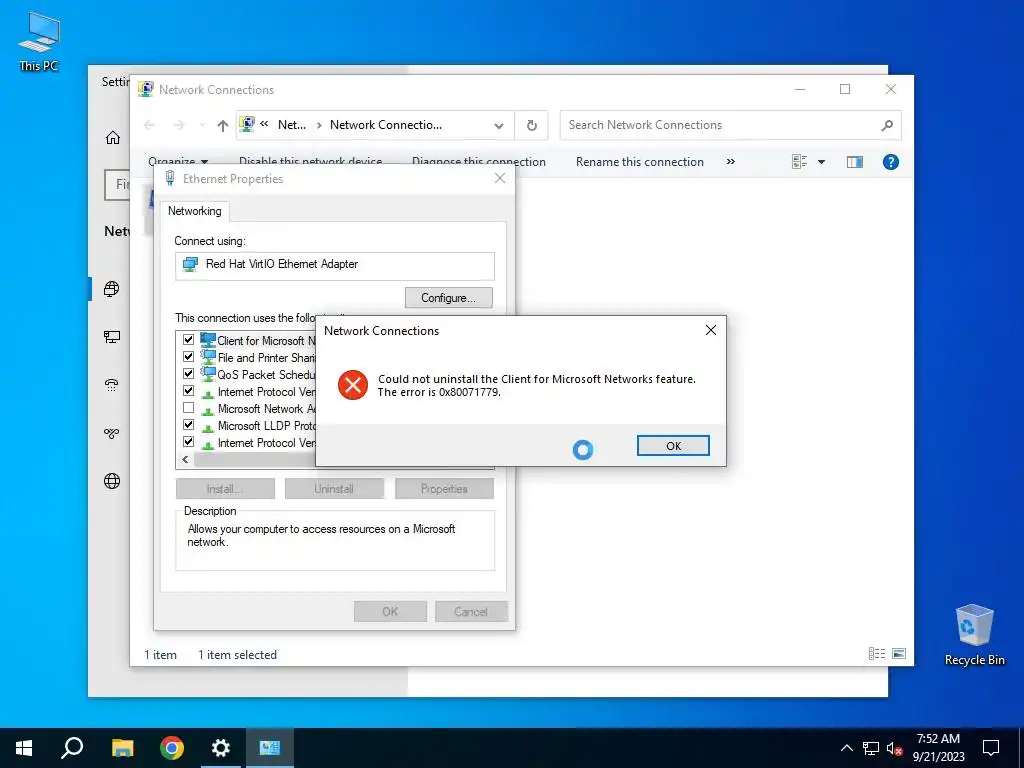This screenshot has height=768, width=1024.
Task: Click the Network Connectio... breadcrumb
Action: [x=386, y=125]
